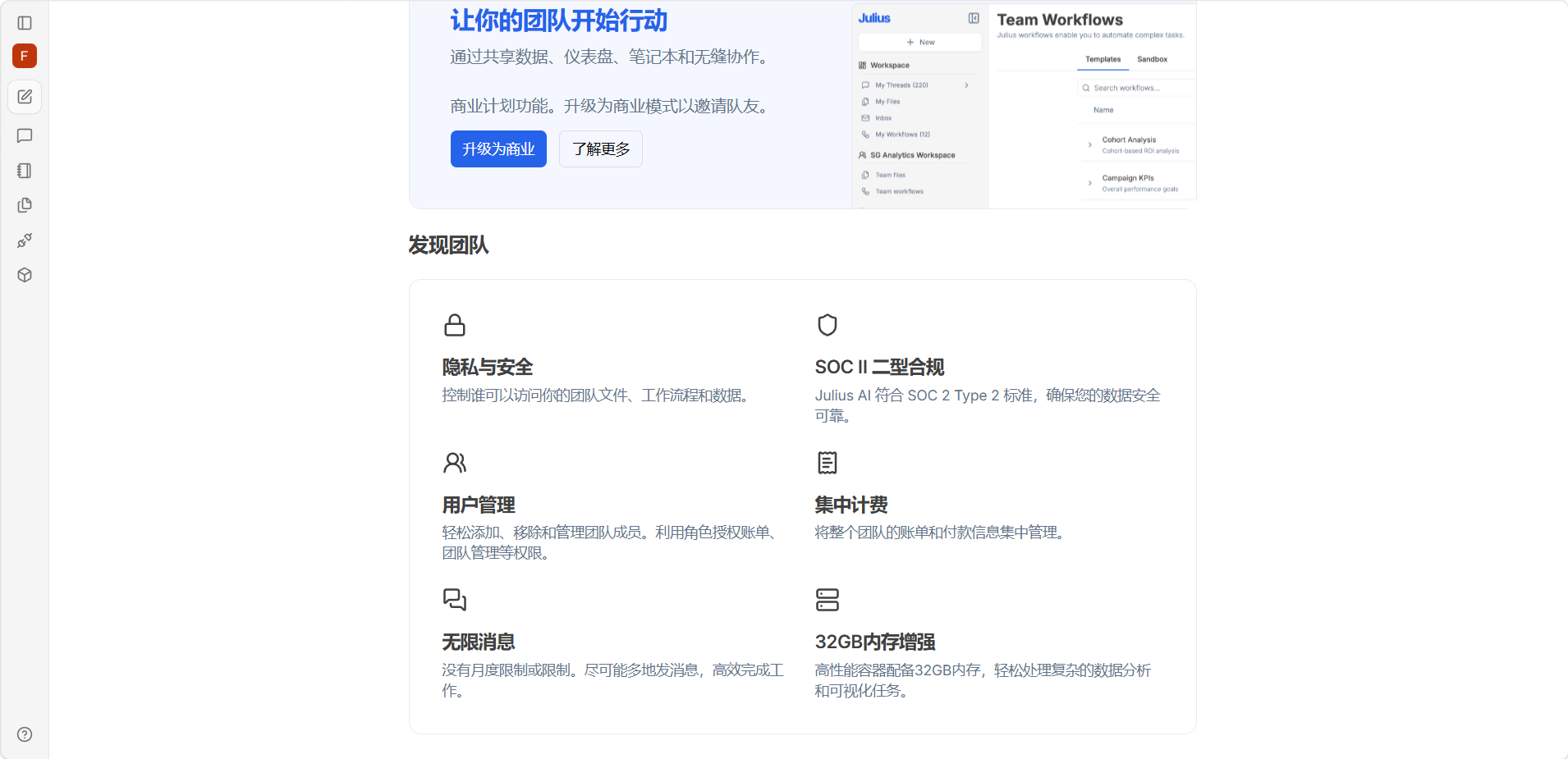Open the chat threads icon
The image size is (1568, 759).
click(x=25, y=135)
